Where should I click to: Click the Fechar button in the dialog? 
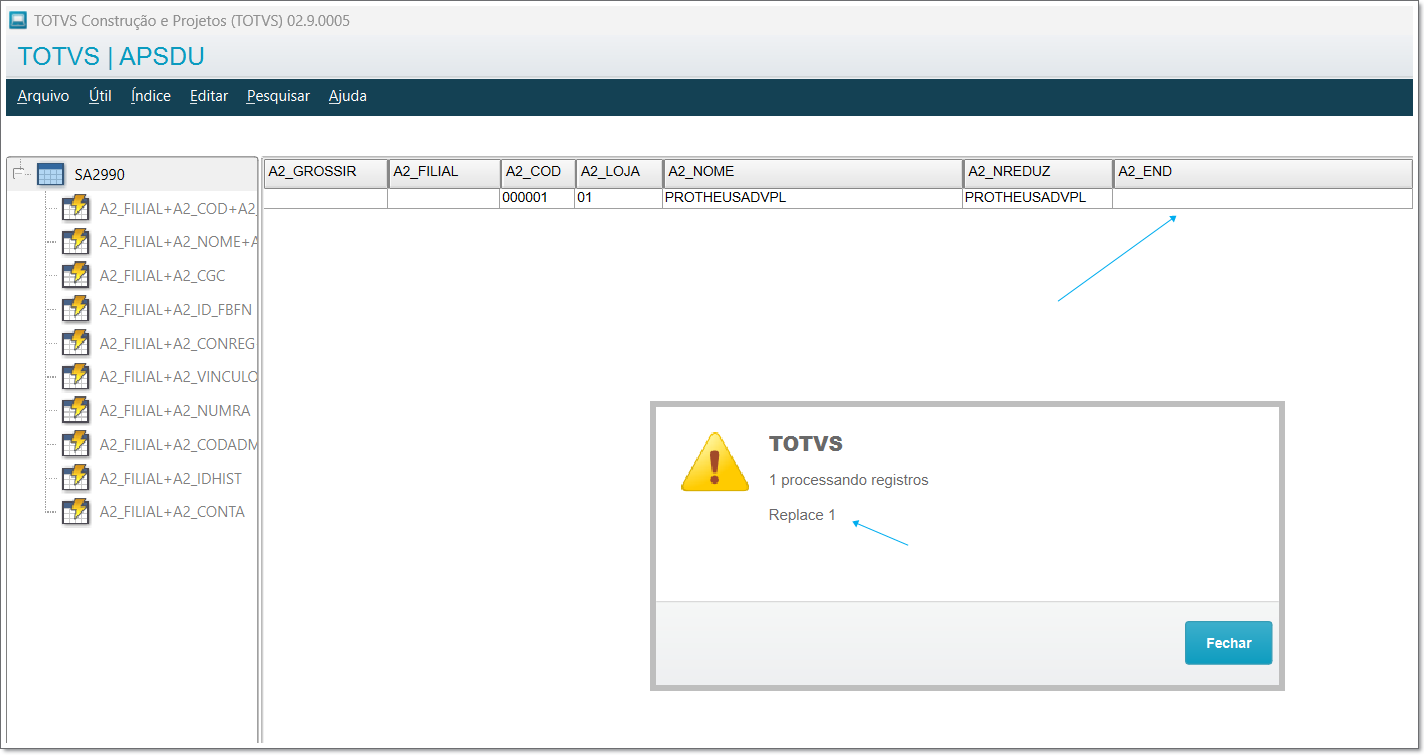point(1228,643)
